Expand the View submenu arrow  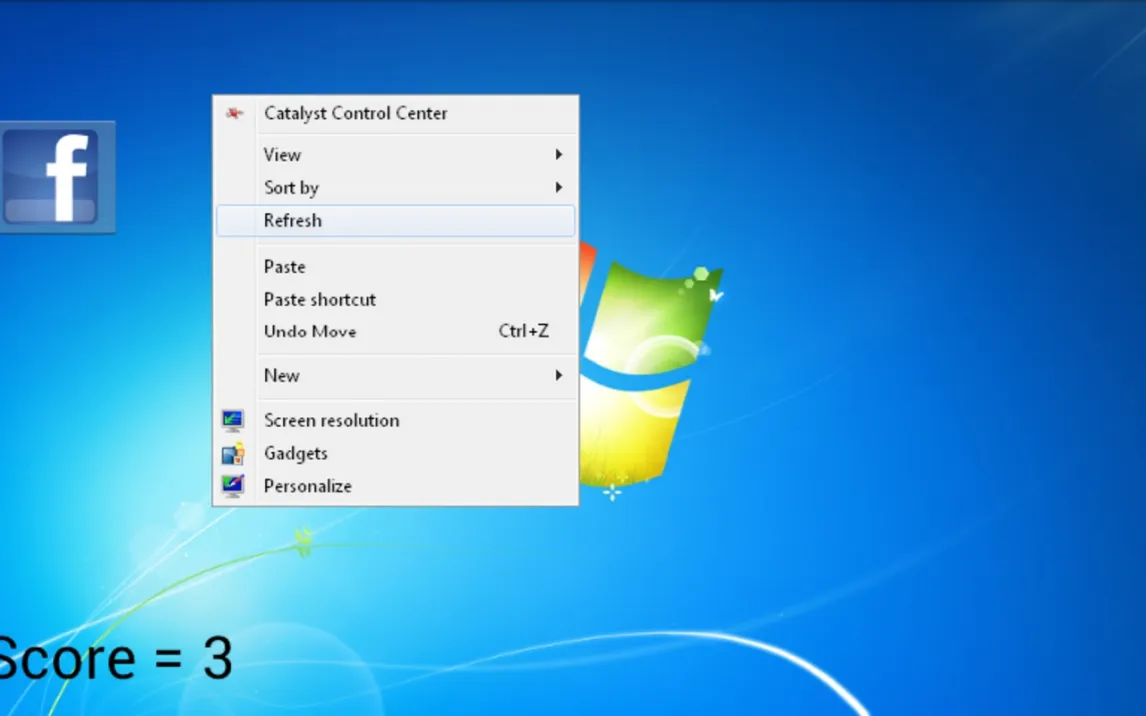coord(558,155)
